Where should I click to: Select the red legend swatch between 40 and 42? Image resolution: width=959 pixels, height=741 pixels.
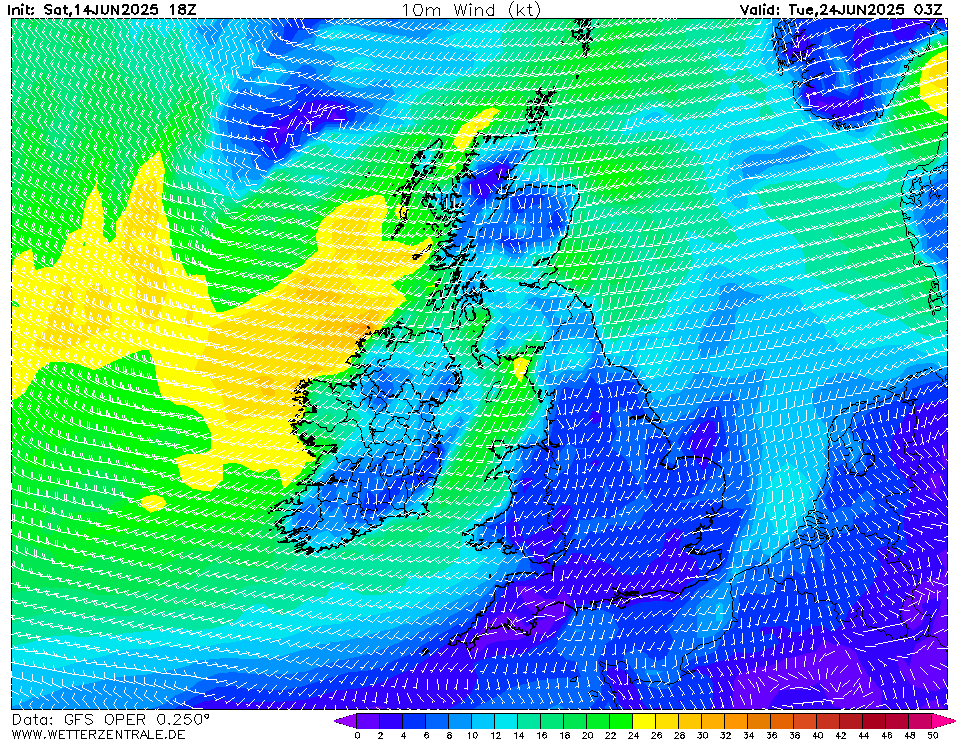point(829,721)
